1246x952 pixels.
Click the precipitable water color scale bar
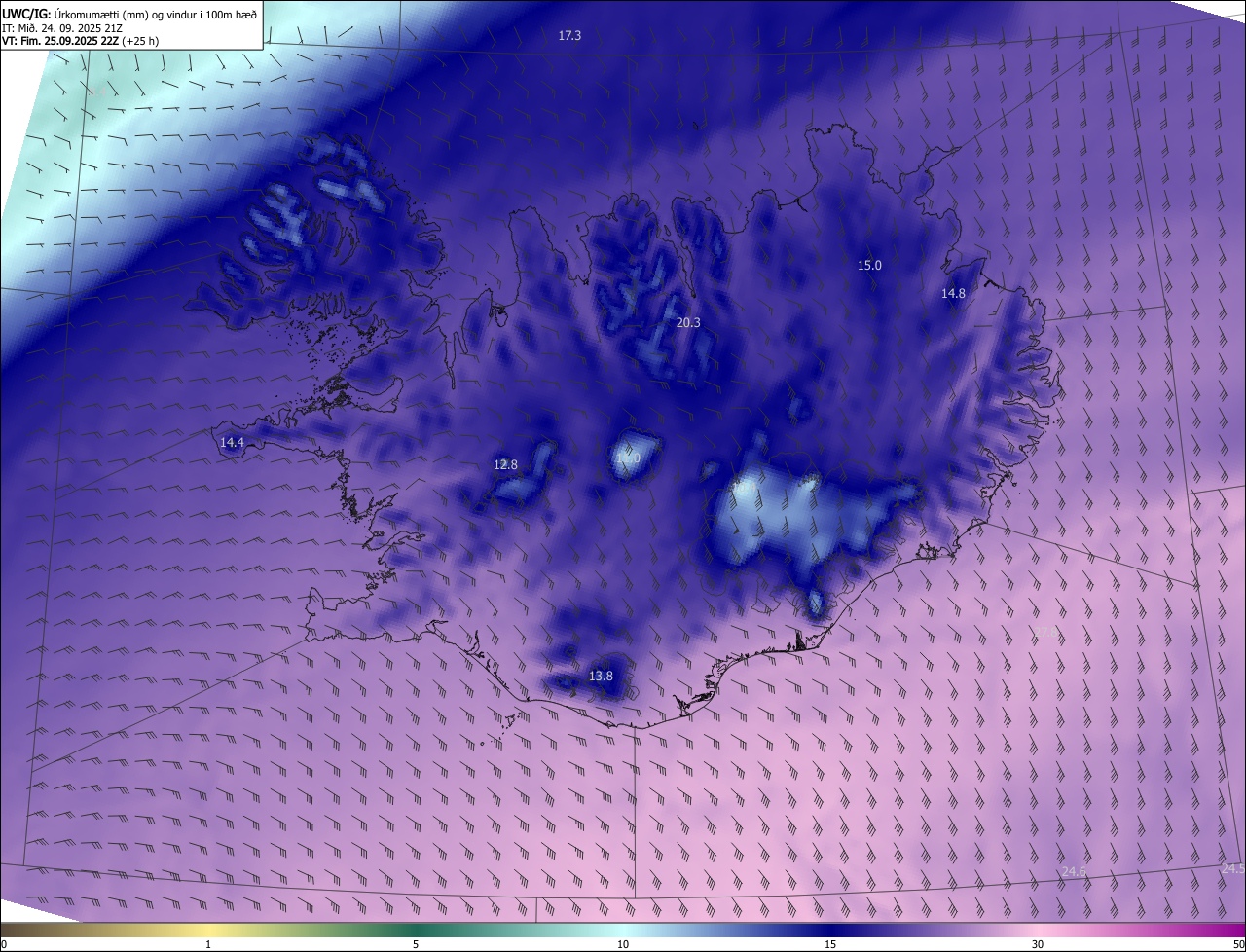[x=623, y=930]
